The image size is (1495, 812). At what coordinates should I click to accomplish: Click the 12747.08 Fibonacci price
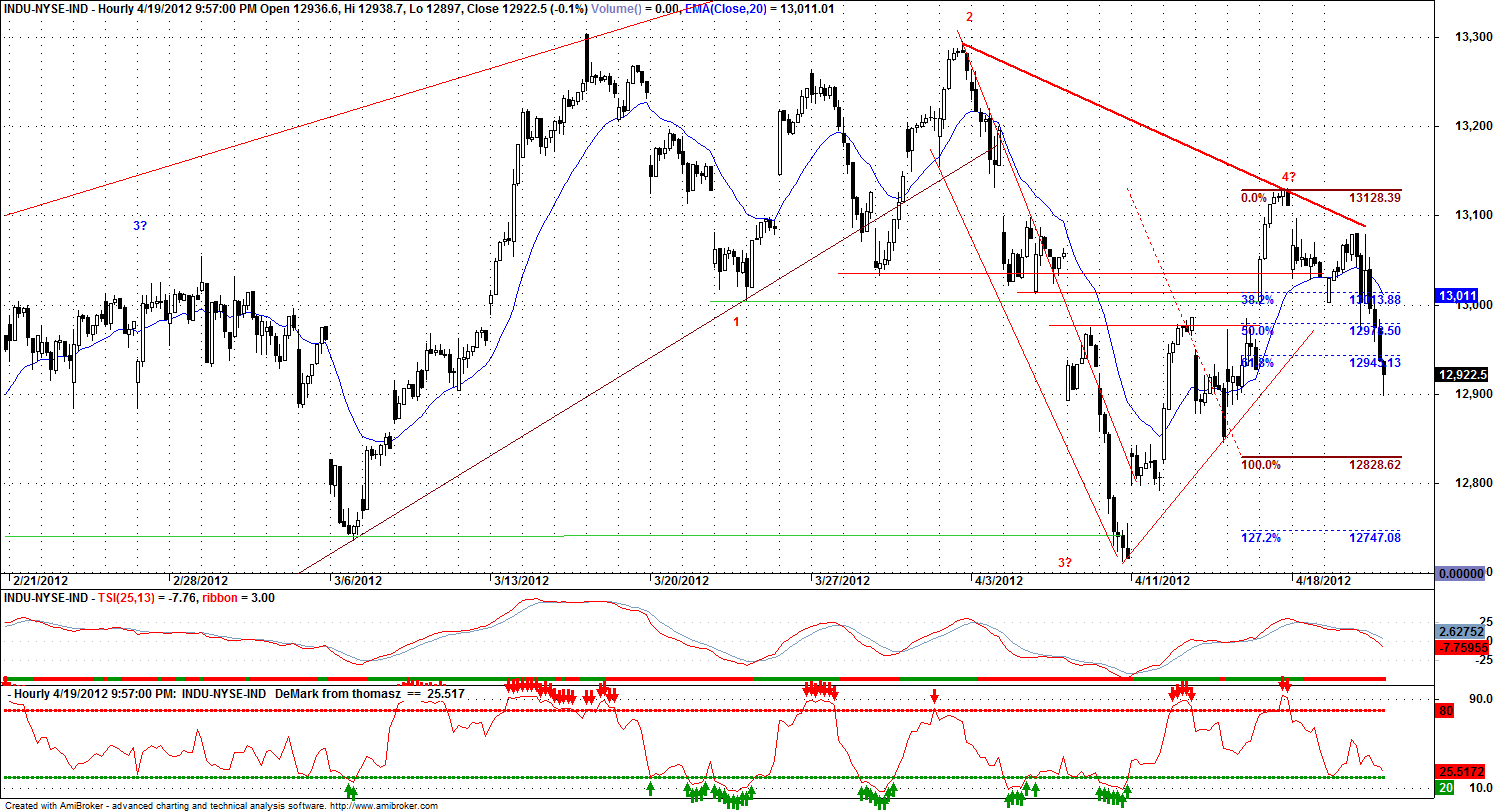(x=1374, y=538)
